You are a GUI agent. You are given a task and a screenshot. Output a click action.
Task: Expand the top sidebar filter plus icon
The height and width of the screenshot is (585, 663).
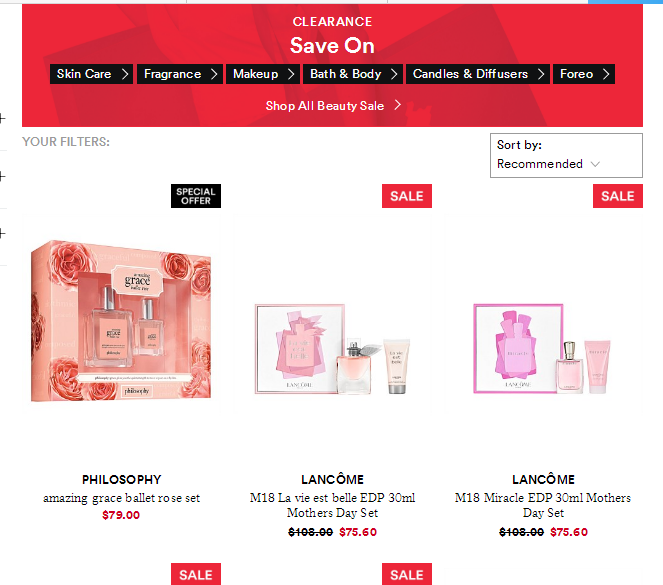point(3,118)
